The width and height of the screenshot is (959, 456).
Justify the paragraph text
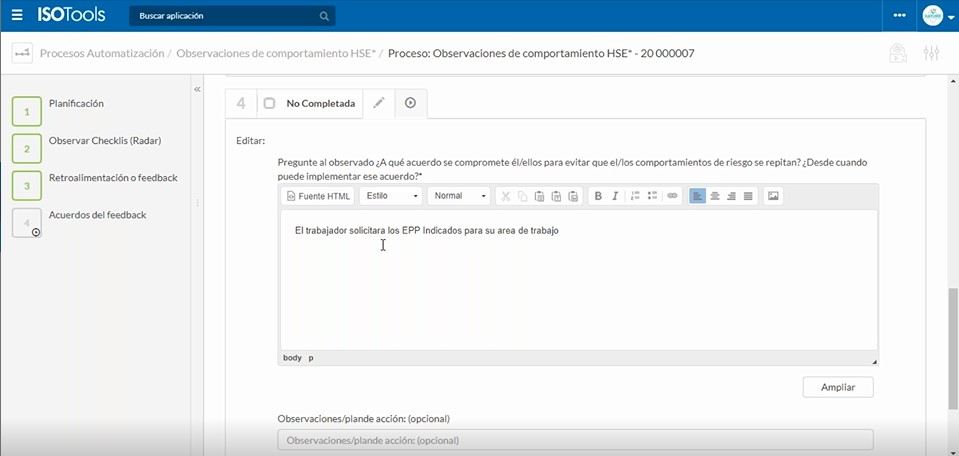[748, 196]
